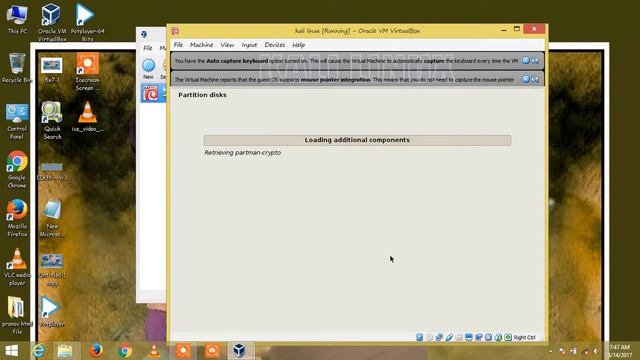Open the Help menu
This screenshot has height=360, width=640.
(x=298, y=45)
